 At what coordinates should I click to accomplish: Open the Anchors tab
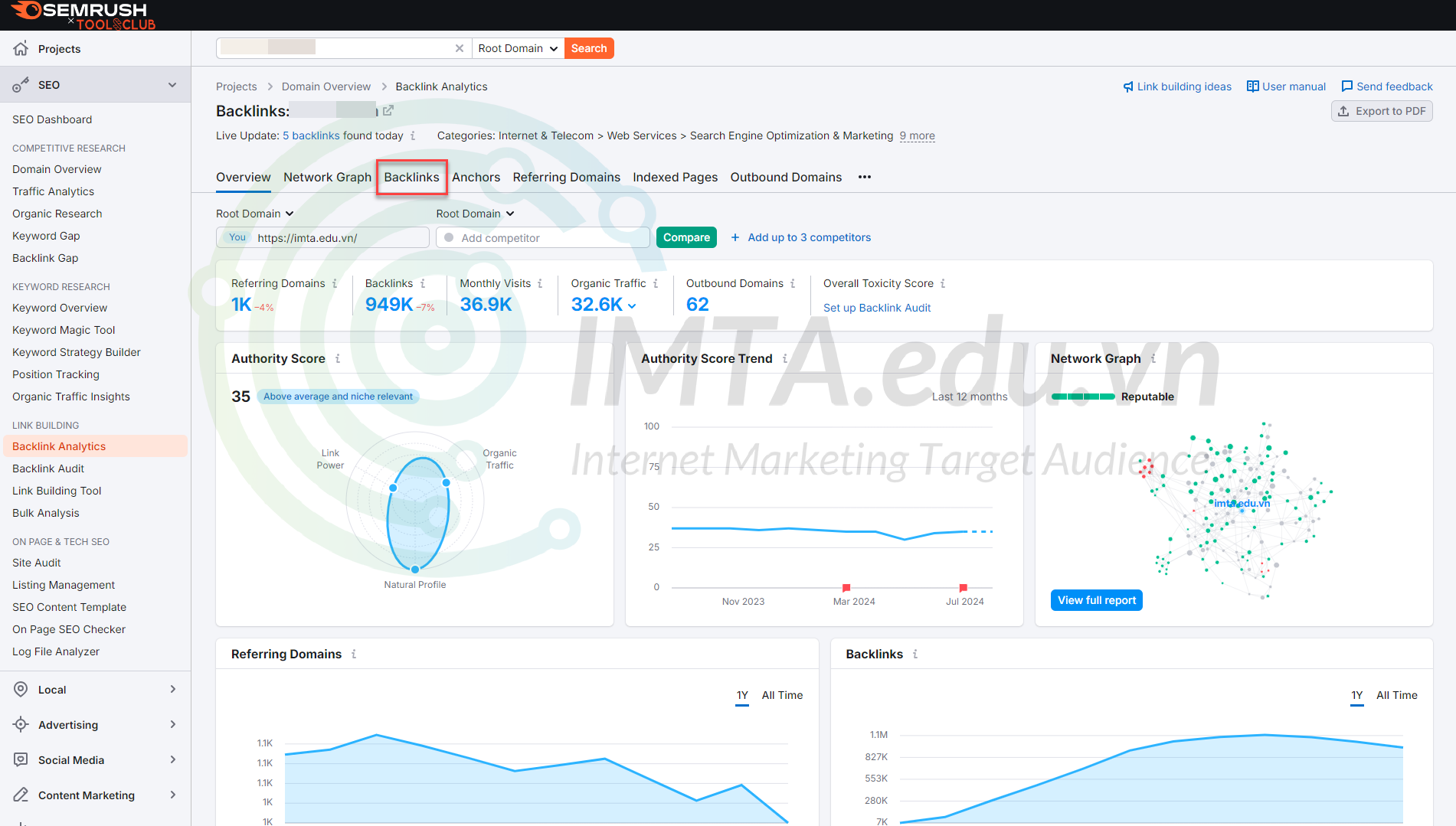click(x=476, y=177)
